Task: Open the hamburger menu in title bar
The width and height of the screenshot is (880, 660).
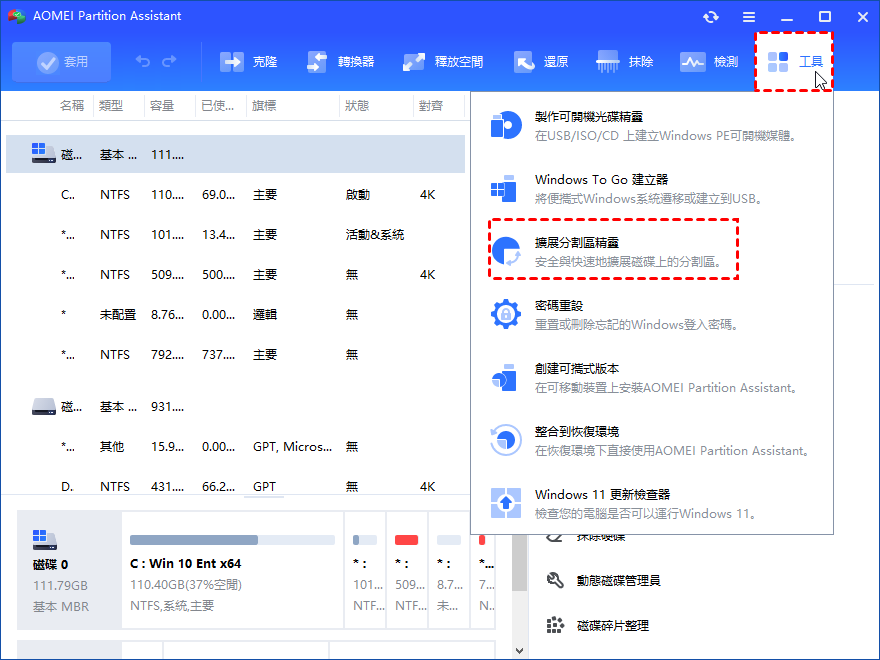Action: pos(749,17)
